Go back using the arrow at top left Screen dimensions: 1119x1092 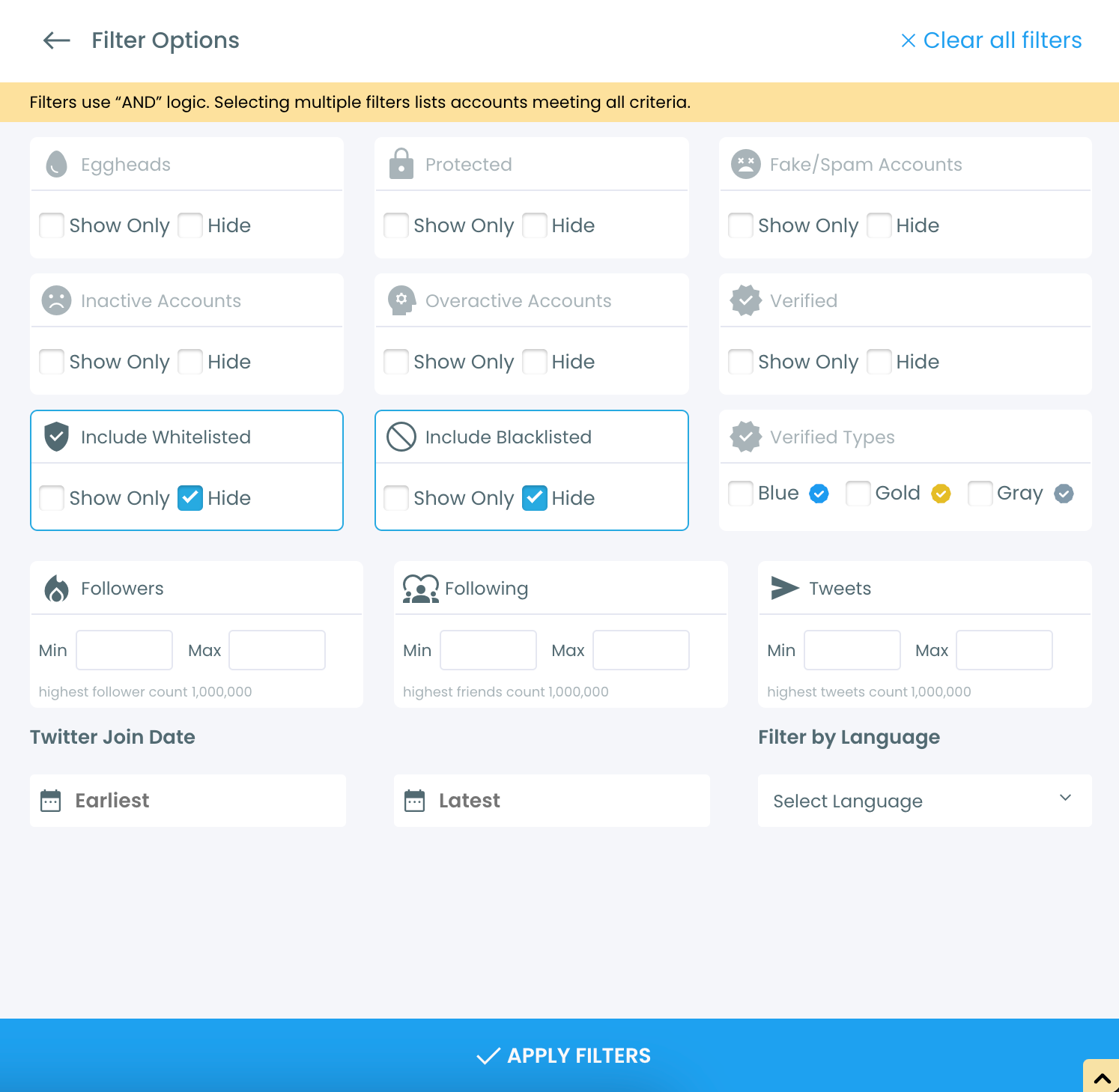[x=56, y=40]
